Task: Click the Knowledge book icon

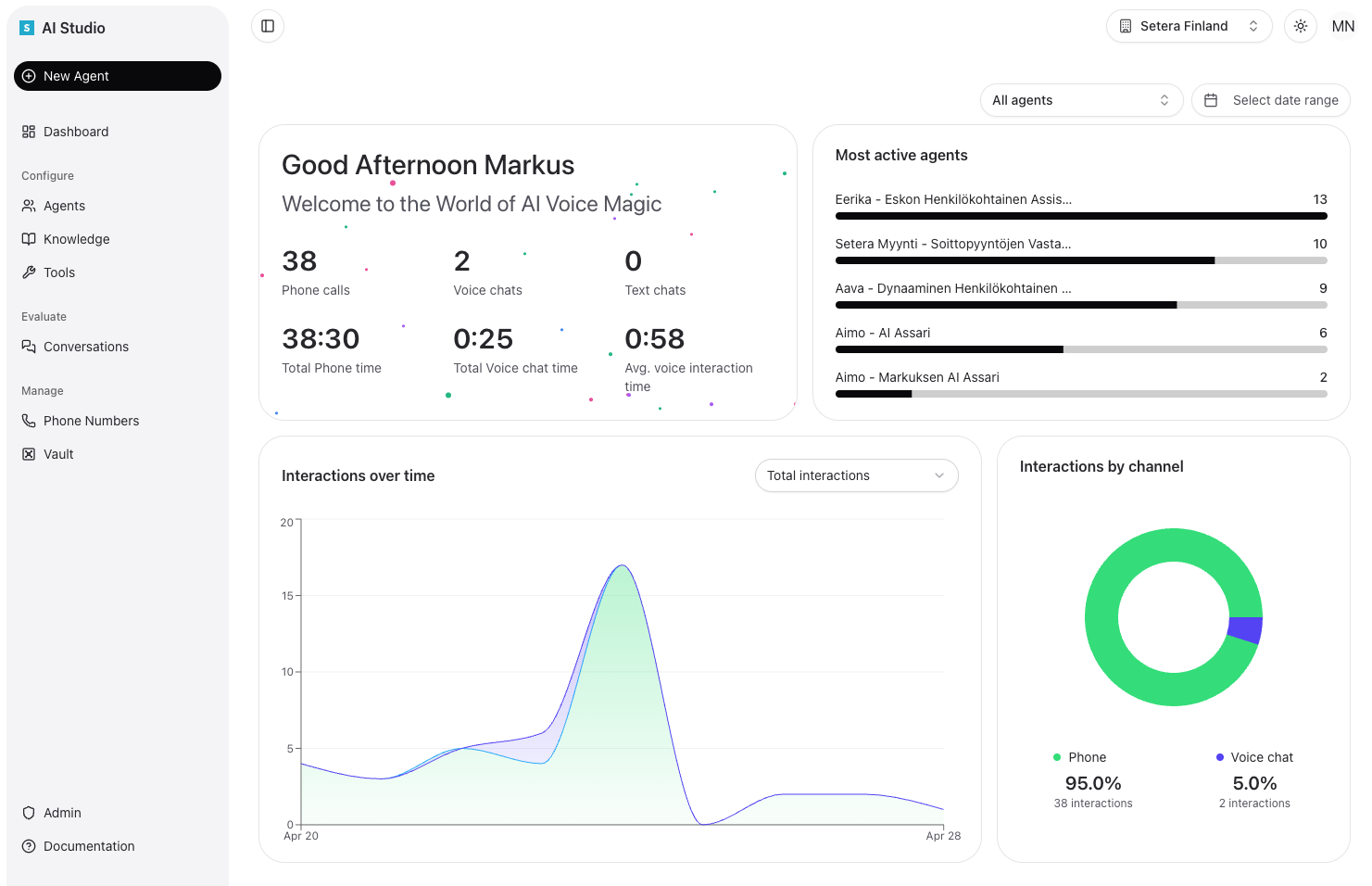Action: [x=29, y=239]
